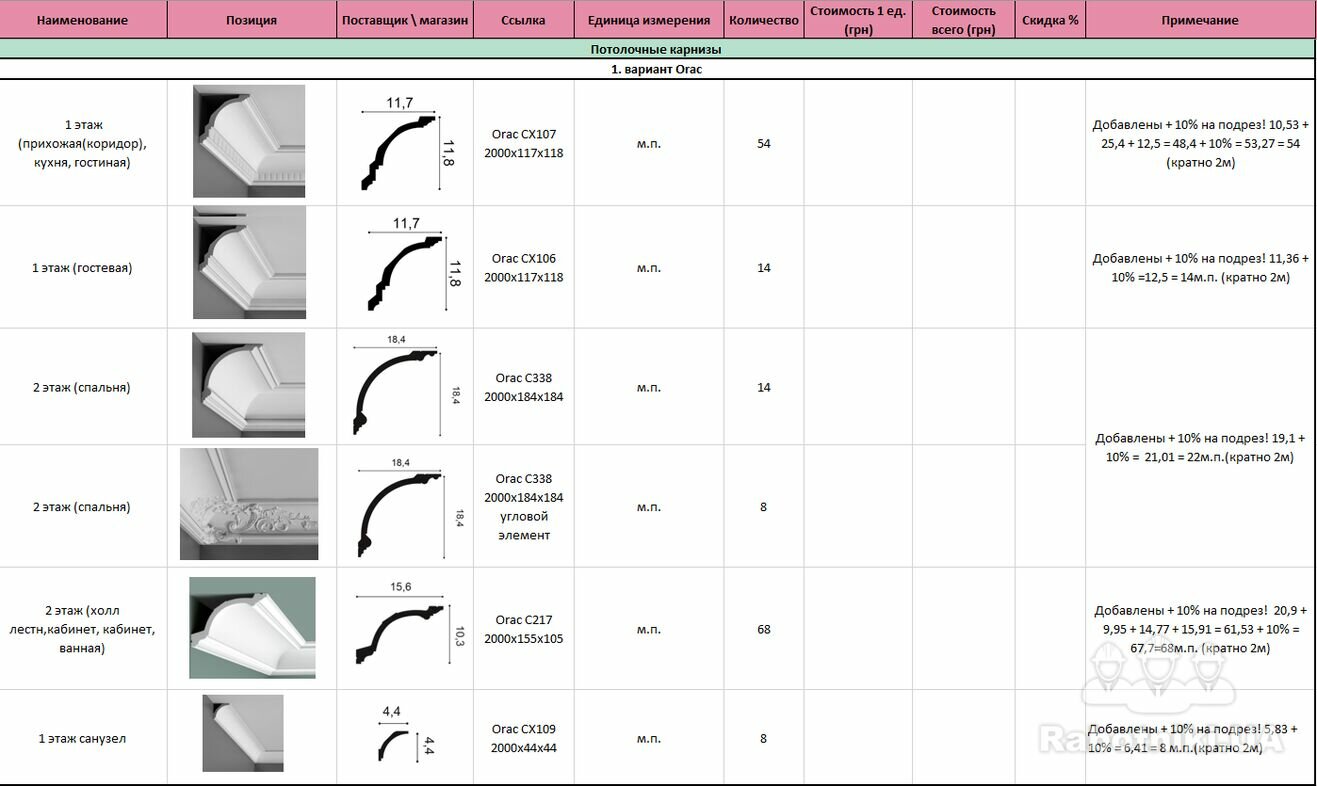Viewport: 1317px width, 786px height.
Task: Select the cornice photo in the 1 этаж санузел row
Action: [x=243, y=733]
